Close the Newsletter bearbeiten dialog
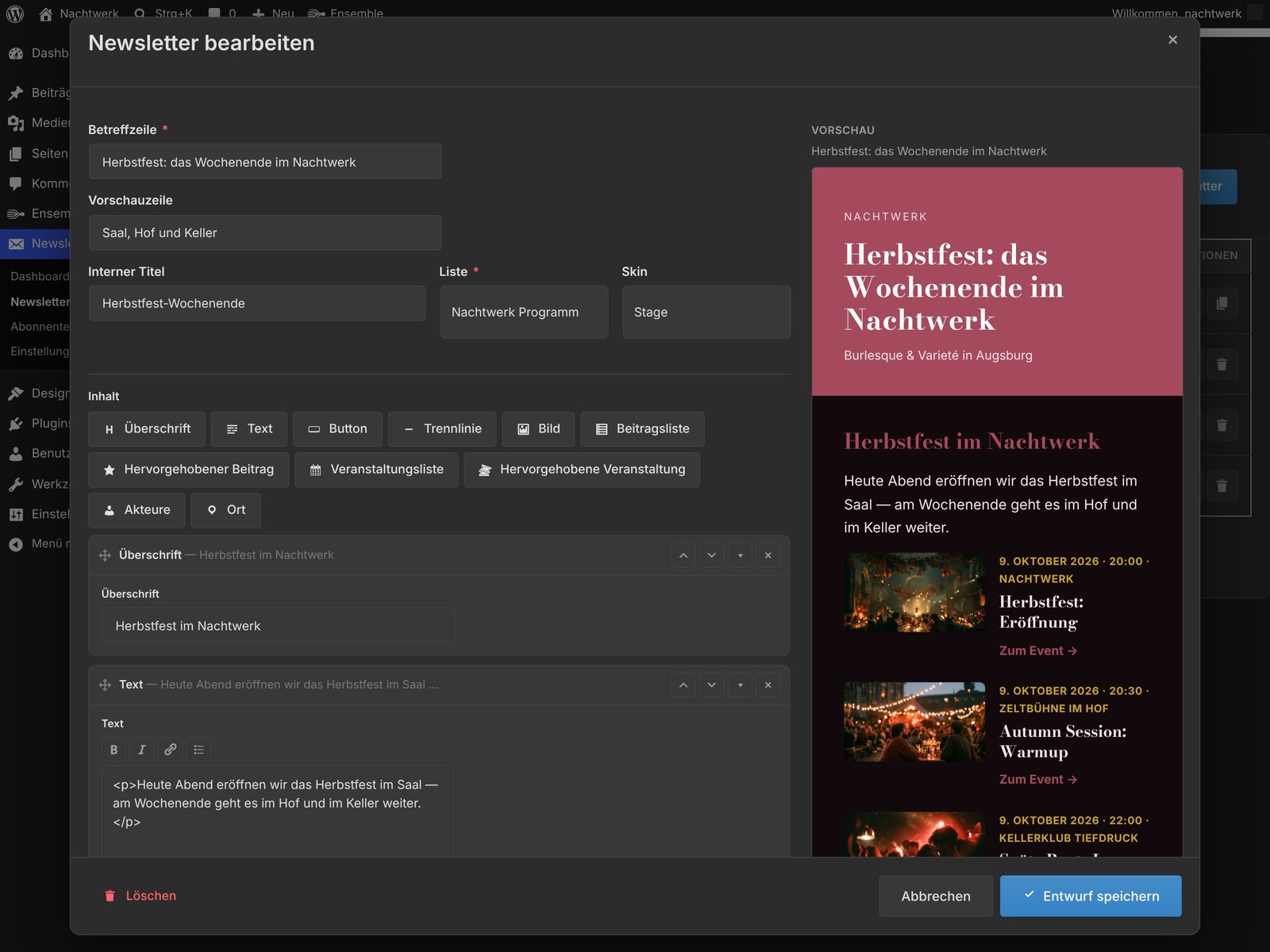The width and height of the screenshot is (1270, 952). [x=1172, y=40]
